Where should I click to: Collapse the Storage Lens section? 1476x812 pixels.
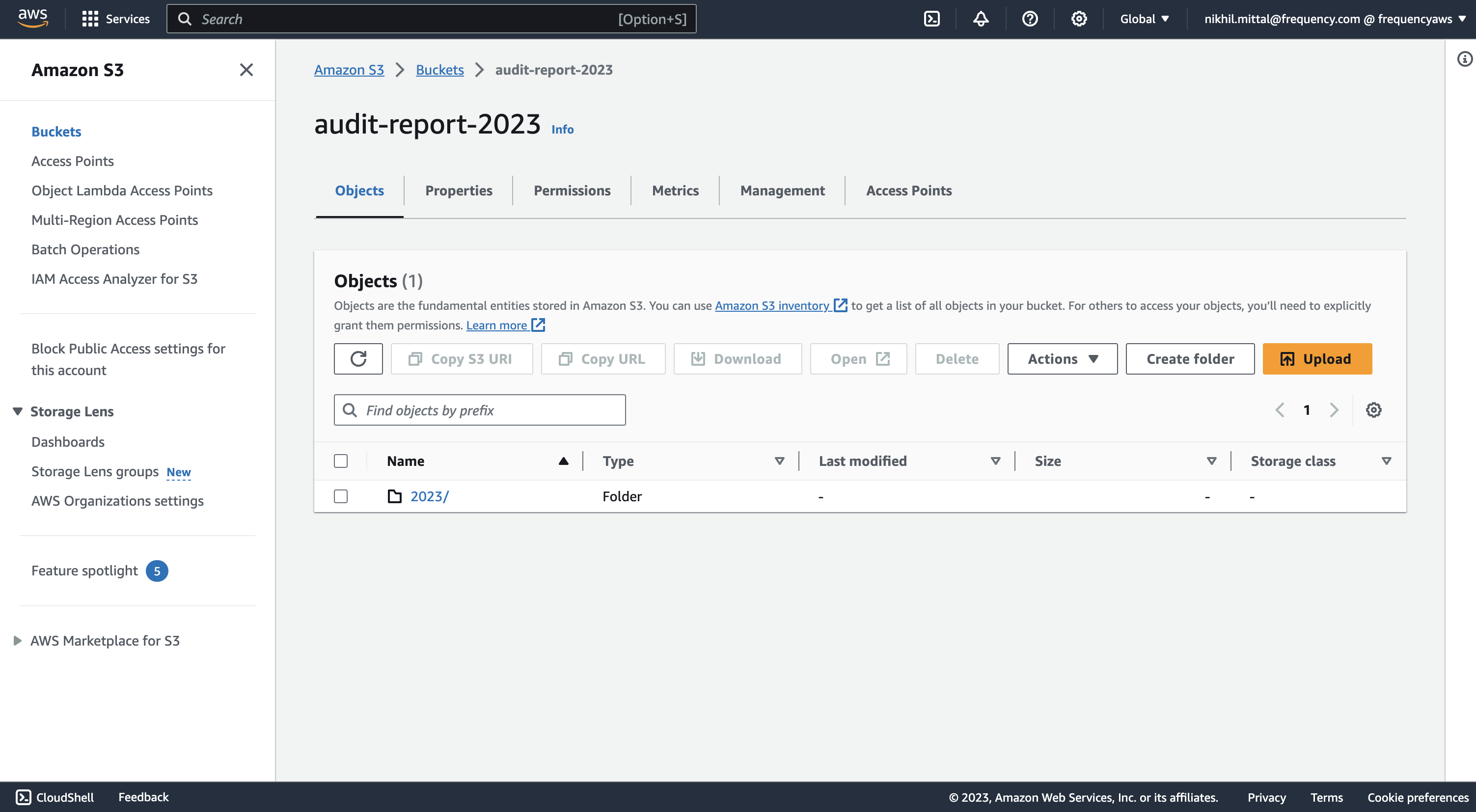[18, 411]
